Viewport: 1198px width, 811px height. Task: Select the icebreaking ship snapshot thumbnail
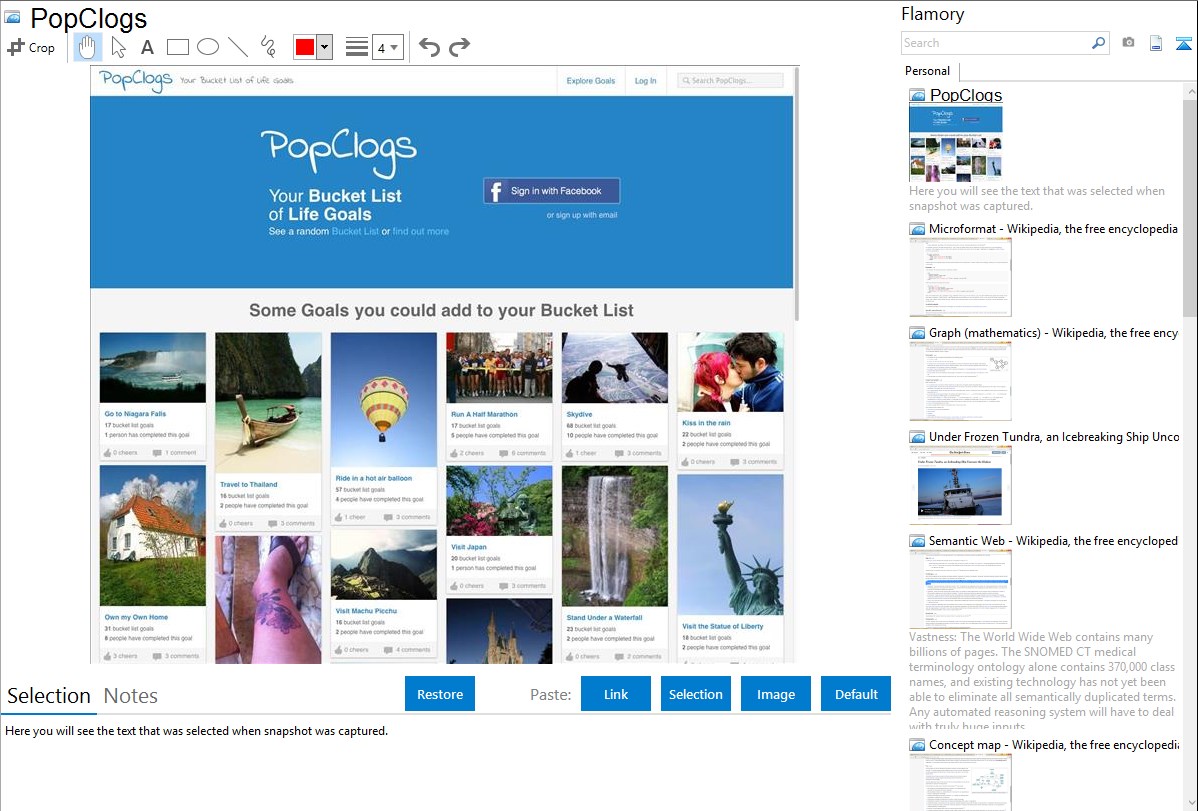[x=960, y=485]
